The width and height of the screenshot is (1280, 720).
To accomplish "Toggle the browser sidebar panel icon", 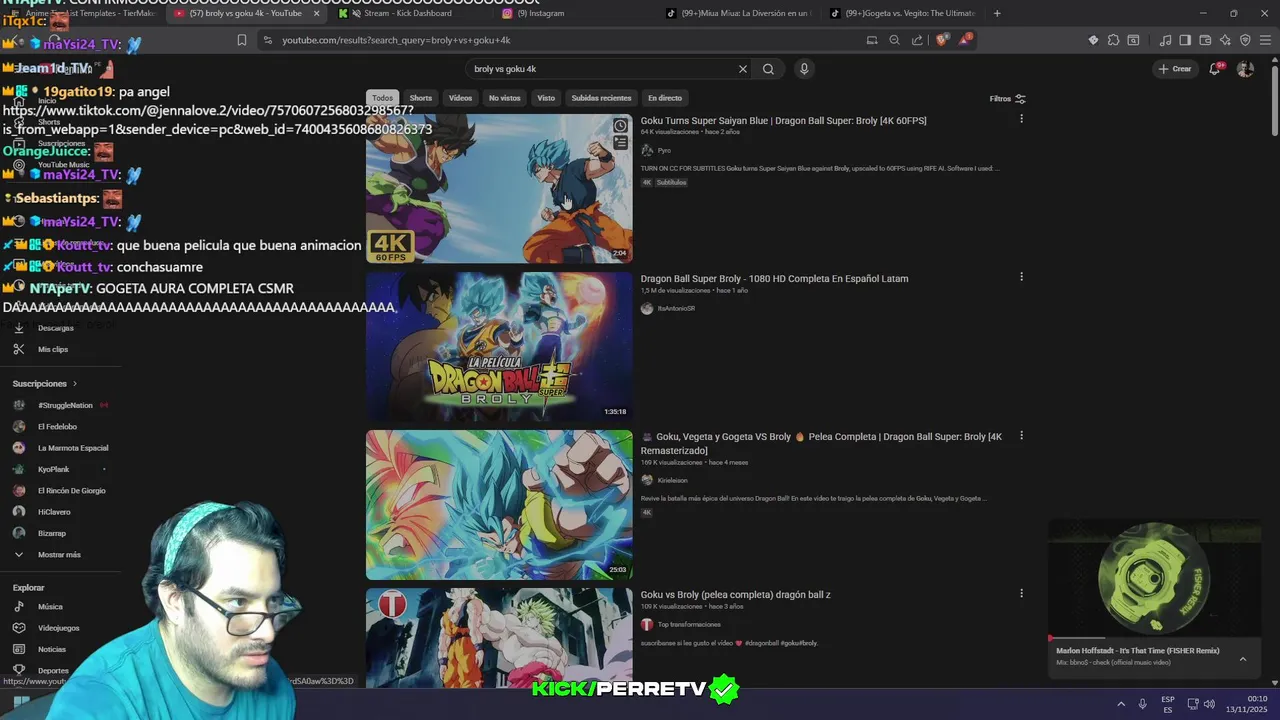I will (x=1185, y=40).
